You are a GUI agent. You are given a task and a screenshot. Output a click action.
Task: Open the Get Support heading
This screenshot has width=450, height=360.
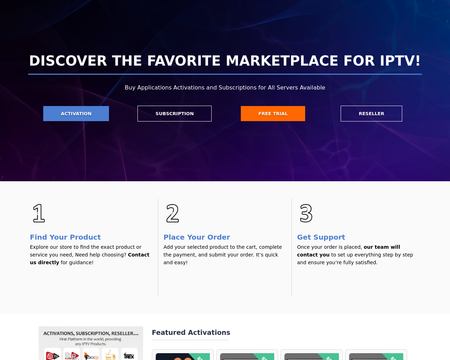(x=321, y=237)
